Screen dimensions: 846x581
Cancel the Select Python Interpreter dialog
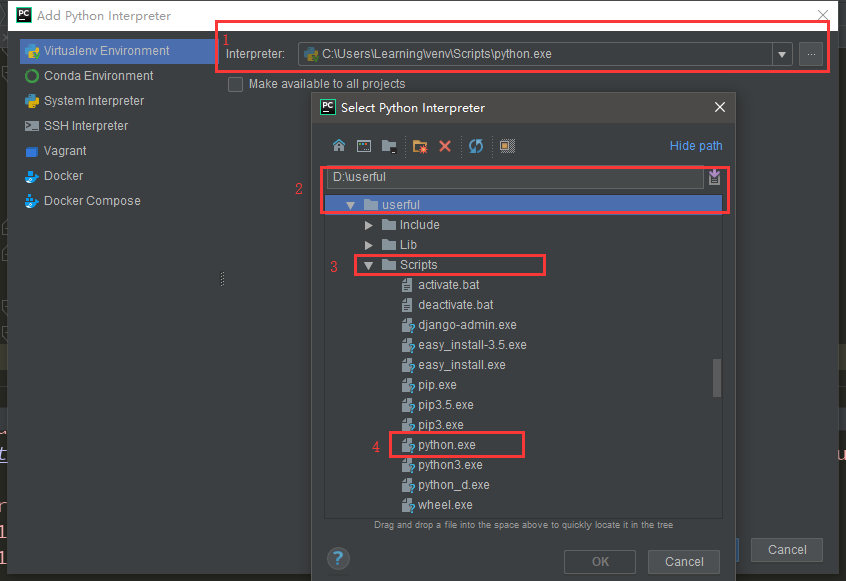[684, 562]
